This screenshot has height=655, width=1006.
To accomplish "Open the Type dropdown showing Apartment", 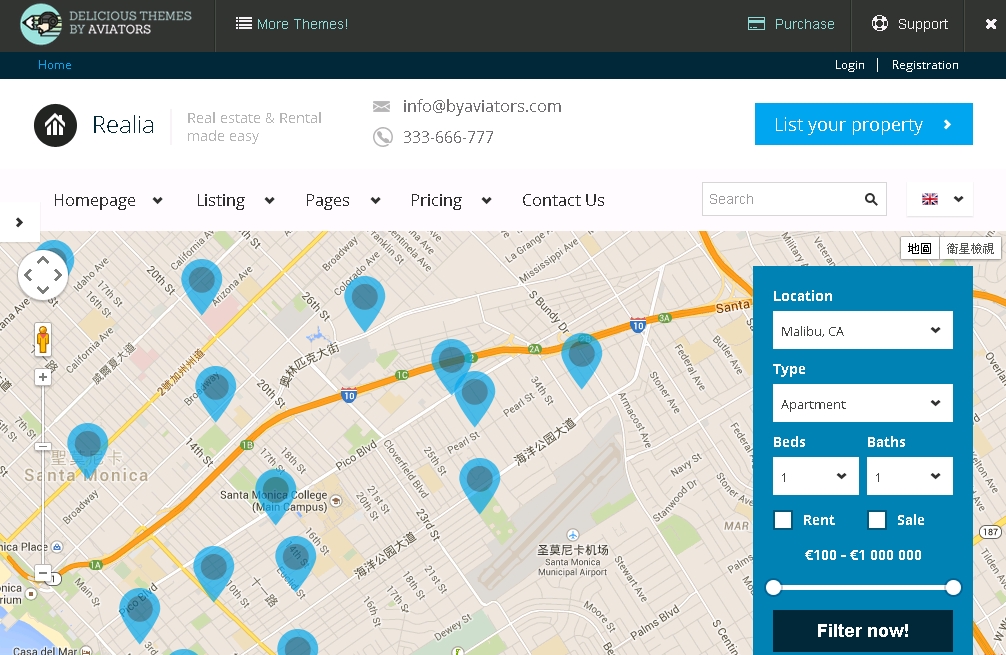I will 862,403.
